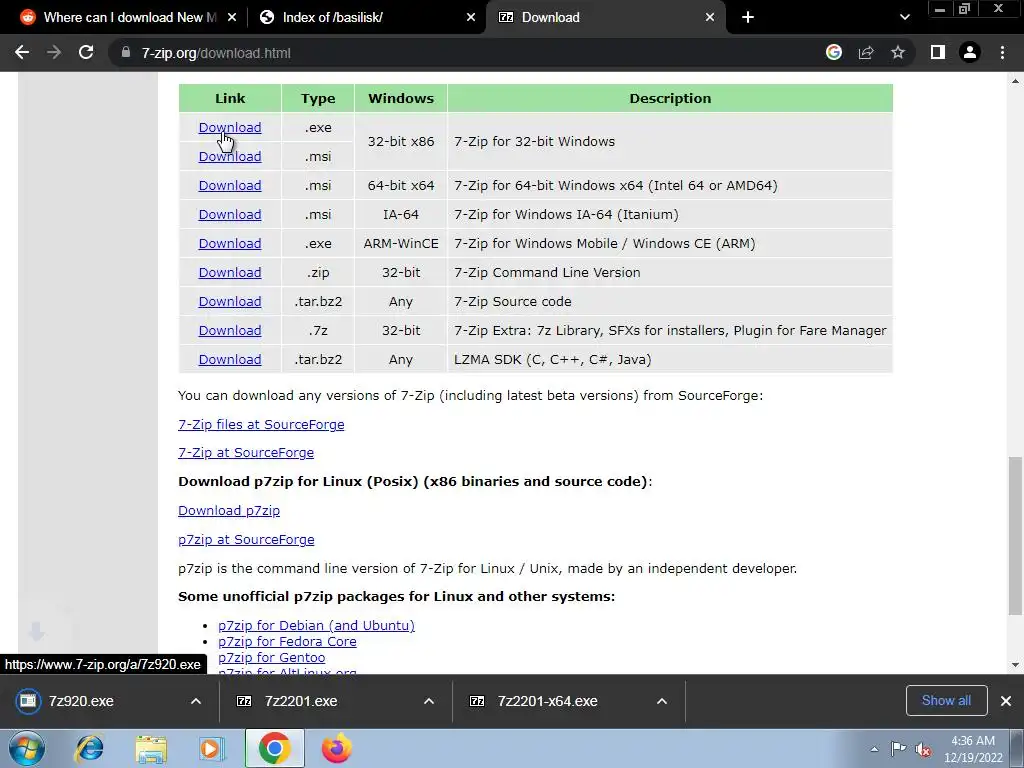Open the Chrome three-dot menu
1024x768 pixels.
tap(1002, 53)
